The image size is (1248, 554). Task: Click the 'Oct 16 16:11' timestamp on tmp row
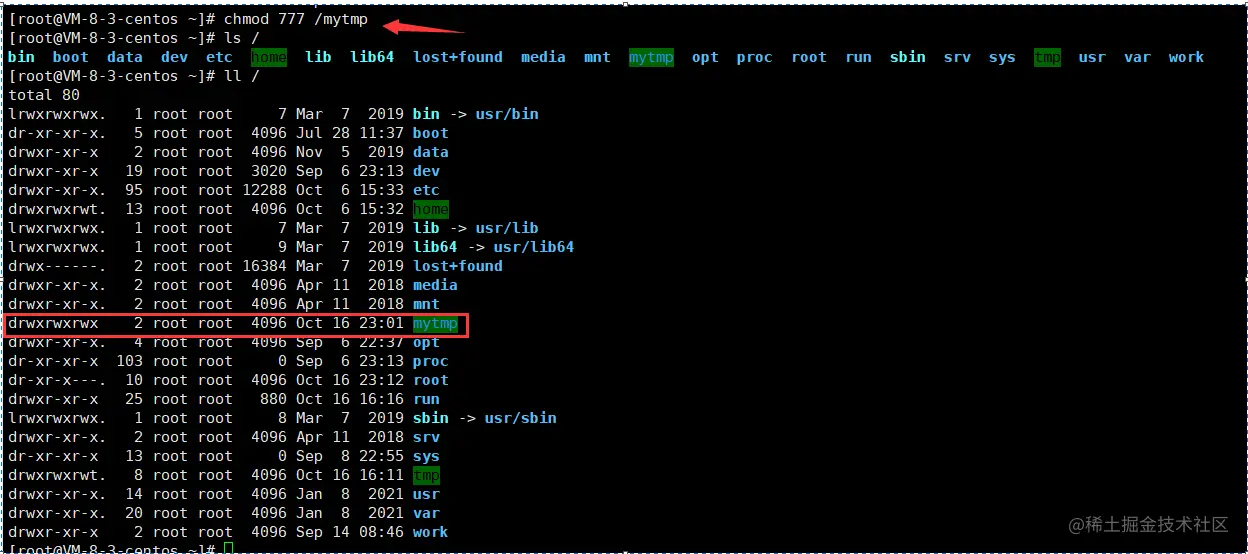coord(349,475)
